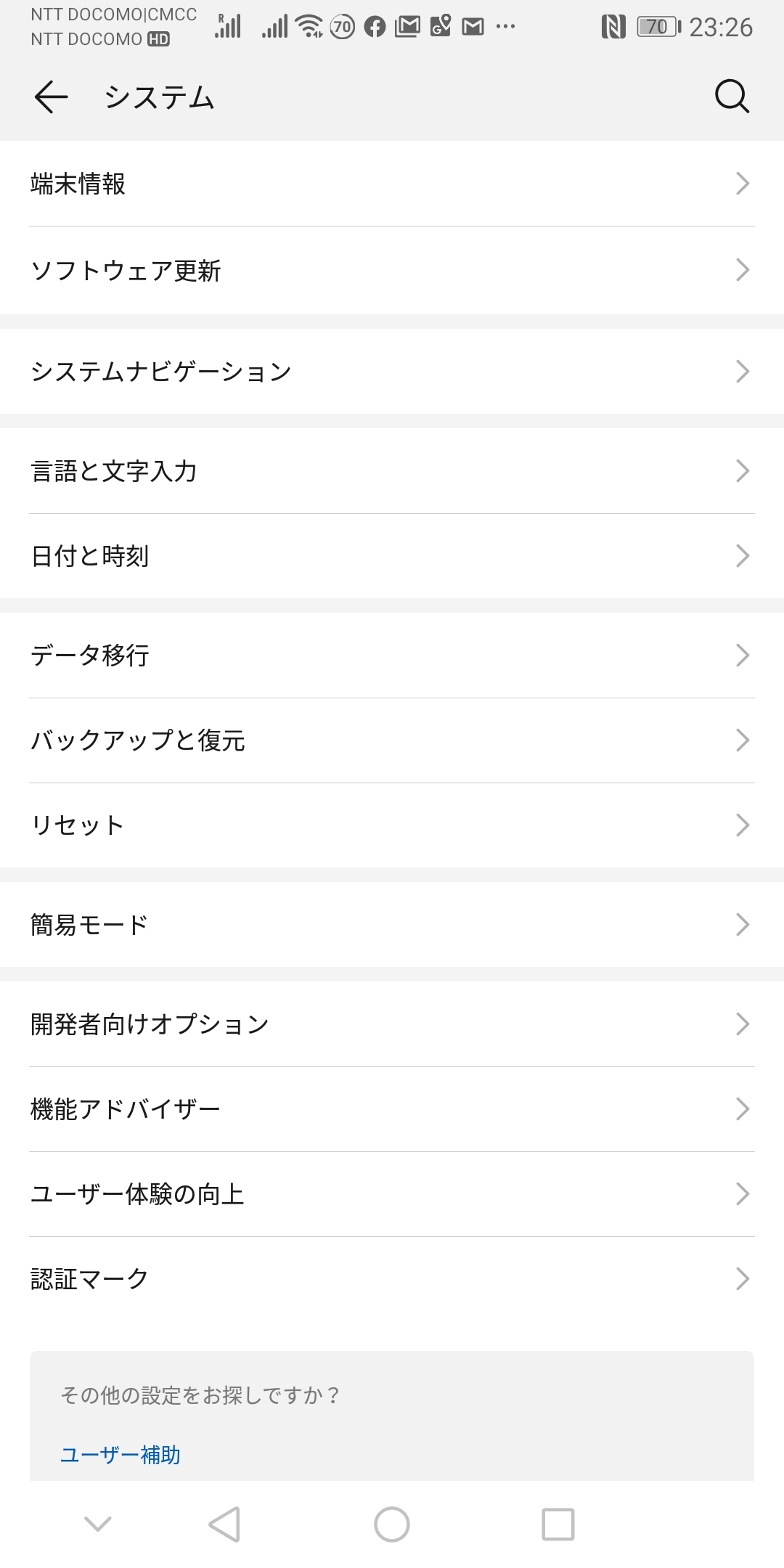Viewport: 784px width, 1568px height.
Task: Open recent apps square button
Action: point(558,1524)
